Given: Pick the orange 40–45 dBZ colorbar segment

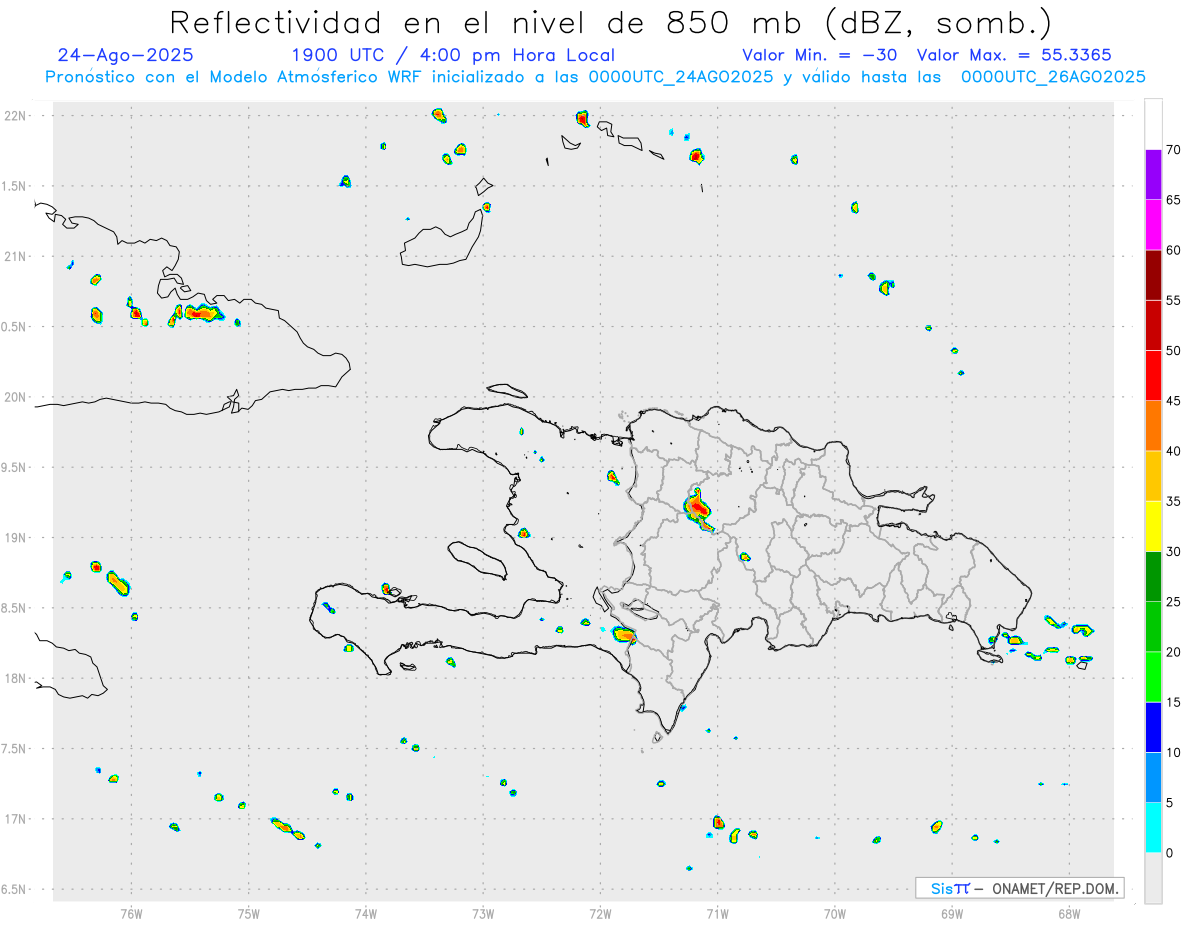Looking at the screenshot, I should pos(1153,426).
